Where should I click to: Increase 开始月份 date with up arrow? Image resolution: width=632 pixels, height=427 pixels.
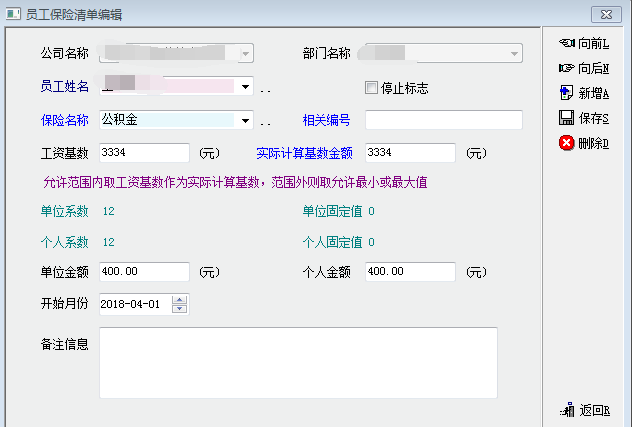(179, 300)
